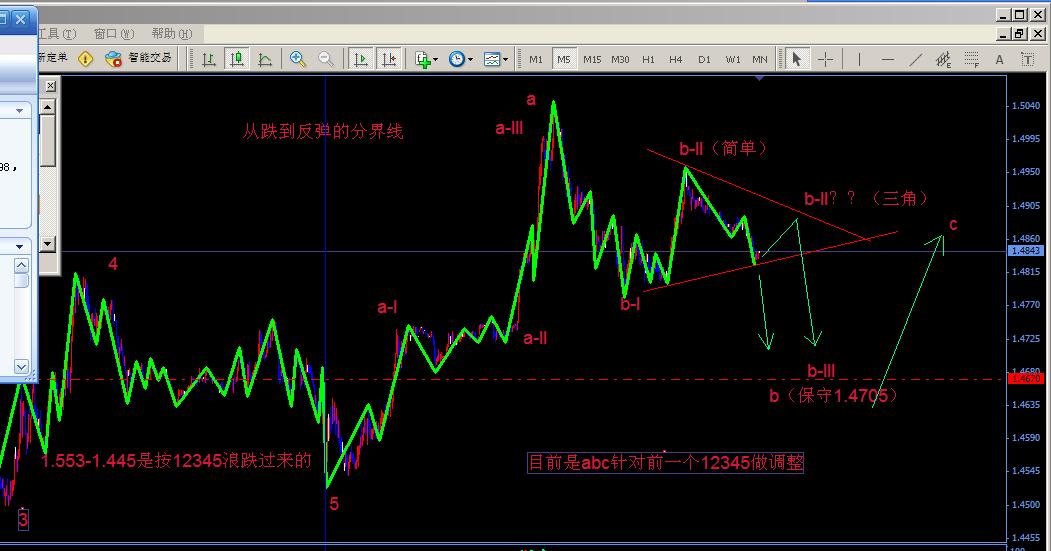The width and height of the screenshot is (1051, 551).
Task: Click the chart shift triangle marker at top
Action: pos(759,78)
